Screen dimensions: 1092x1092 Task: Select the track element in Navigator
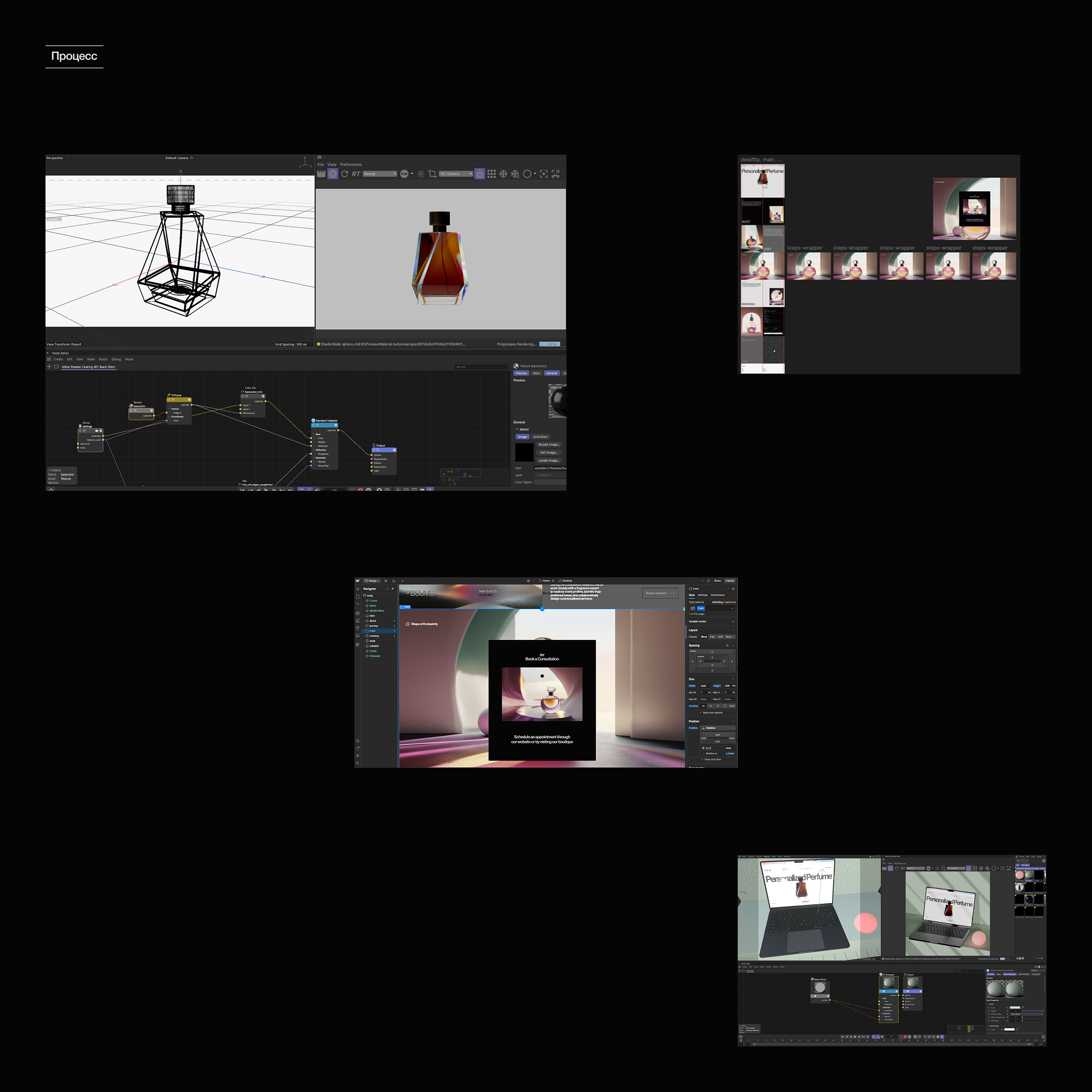[x=373, y=631]
